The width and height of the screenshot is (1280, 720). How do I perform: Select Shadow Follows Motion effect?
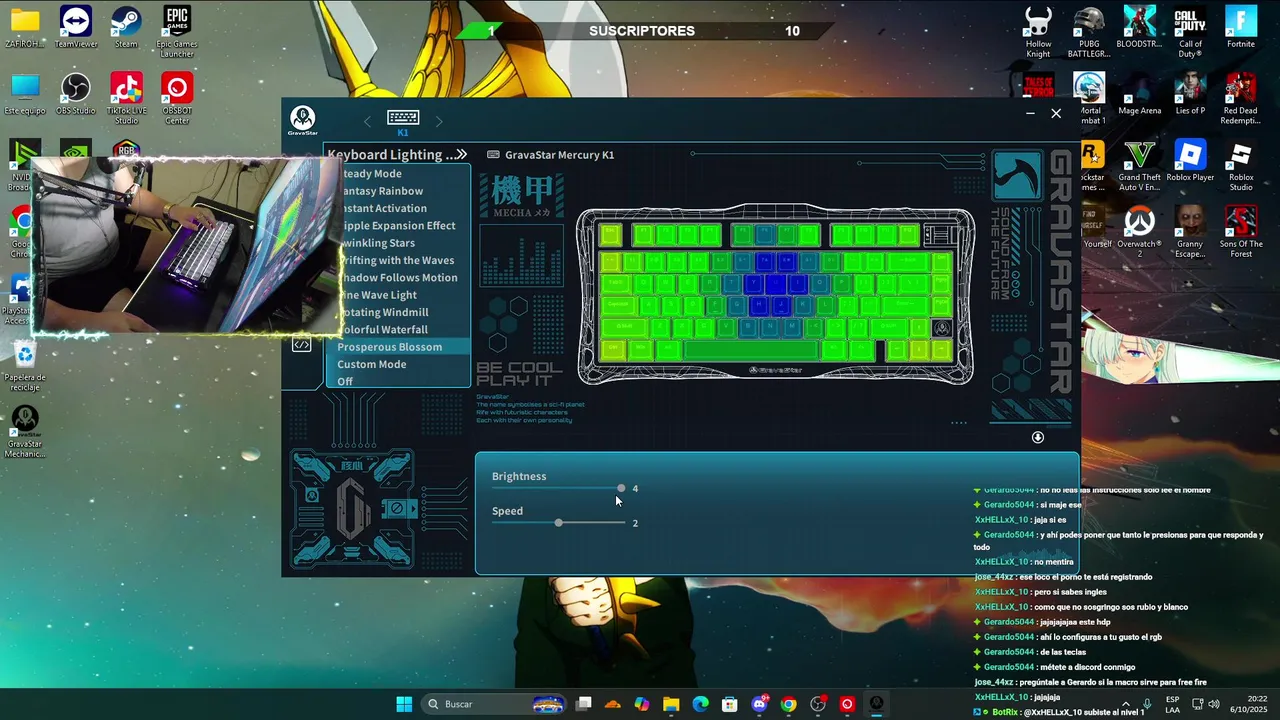click(x=398, y=278)
